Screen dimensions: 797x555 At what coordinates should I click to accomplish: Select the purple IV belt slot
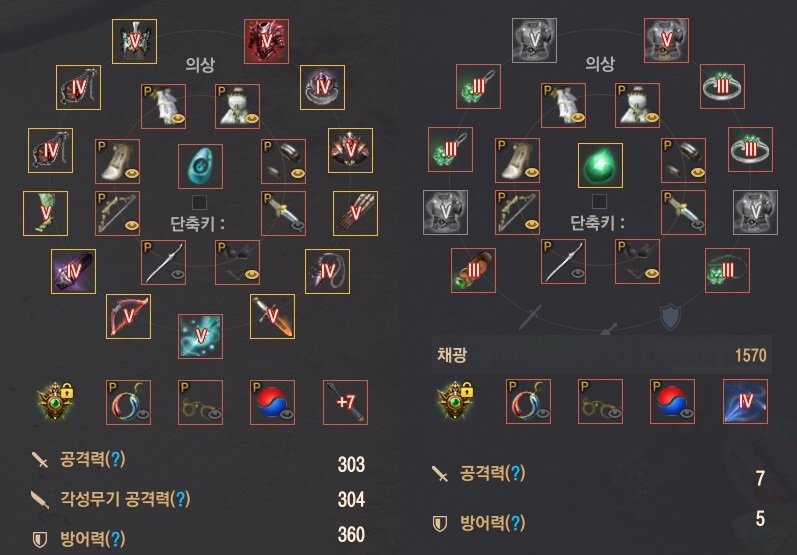pyautogui.click(x=73, y=271)
